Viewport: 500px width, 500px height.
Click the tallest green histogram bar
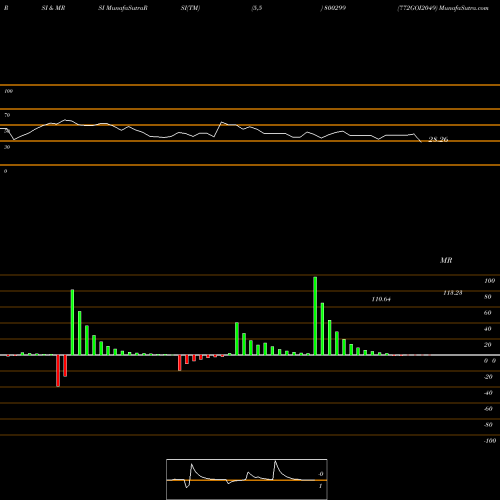point(315,316)
